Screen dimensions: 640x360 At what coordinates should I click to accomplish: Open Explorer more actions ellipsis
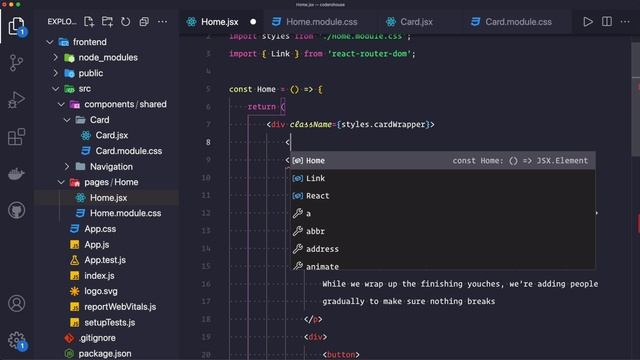(x=162, y=22)
